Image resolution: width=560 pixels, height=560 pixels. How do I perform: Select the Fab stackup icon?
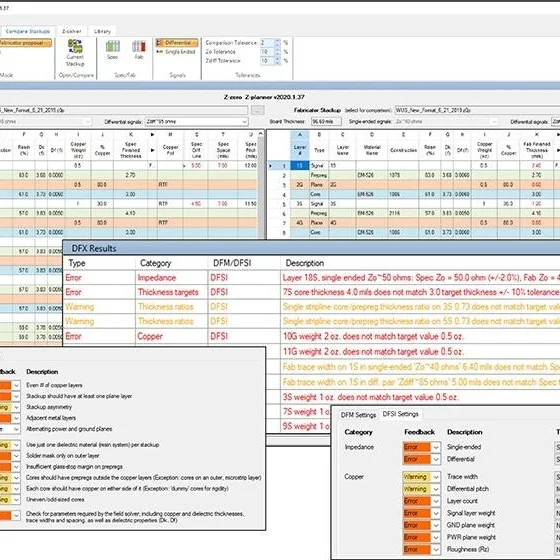[139, 49]
